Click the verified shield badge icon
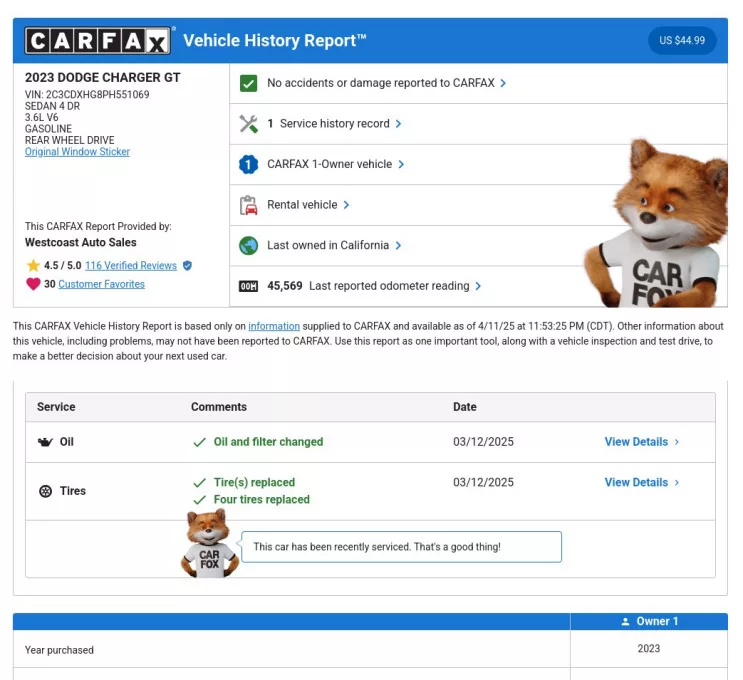Screen dimensions: 743x680 pos(187,266)
